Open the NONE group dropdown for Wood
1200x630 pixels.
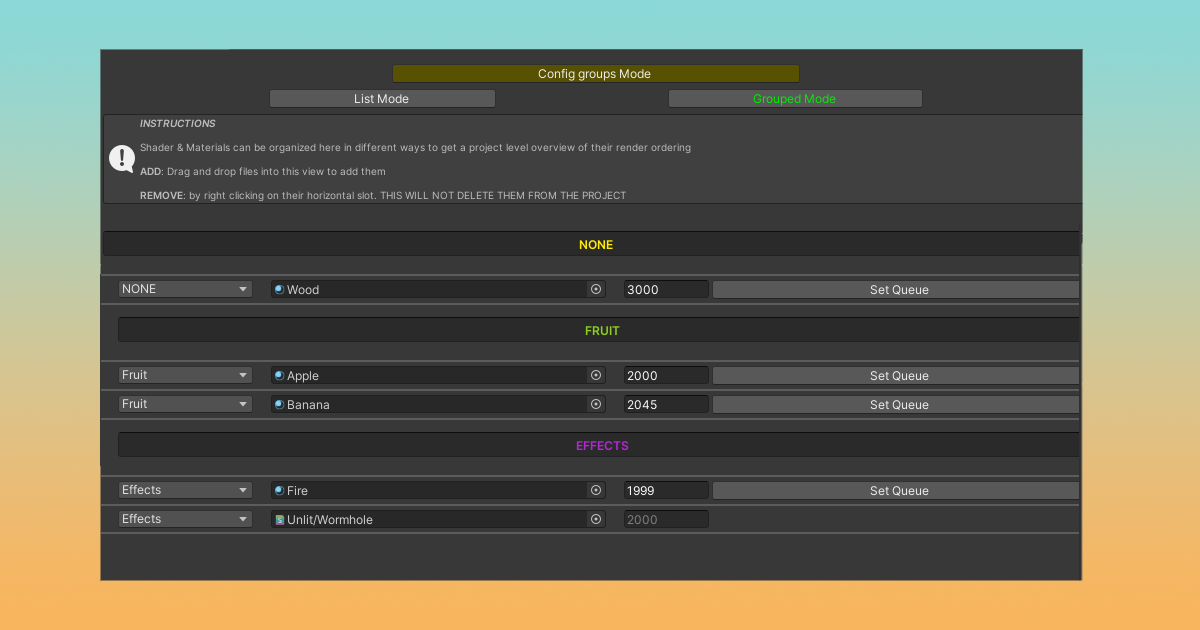185,289
